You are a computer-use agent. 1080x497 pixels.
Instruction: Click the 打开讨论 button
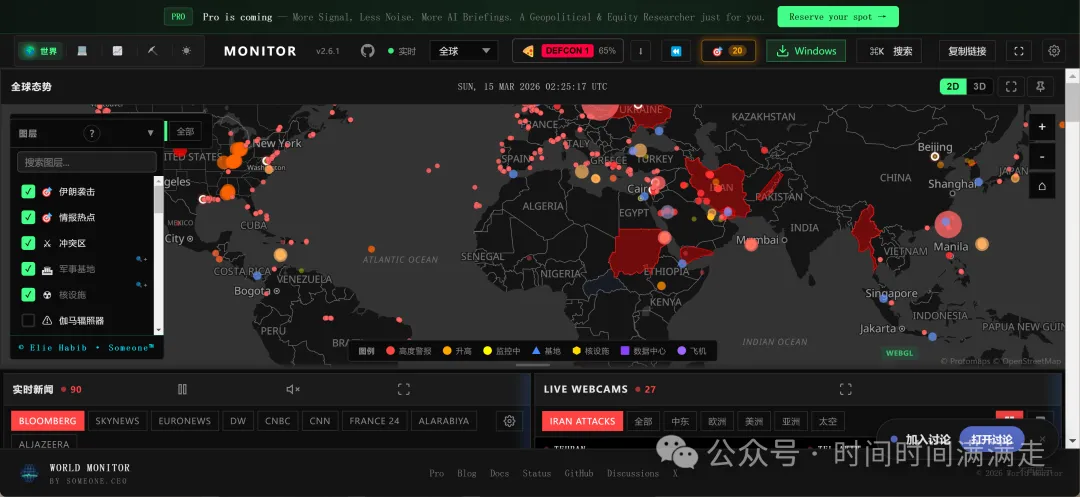992,439
